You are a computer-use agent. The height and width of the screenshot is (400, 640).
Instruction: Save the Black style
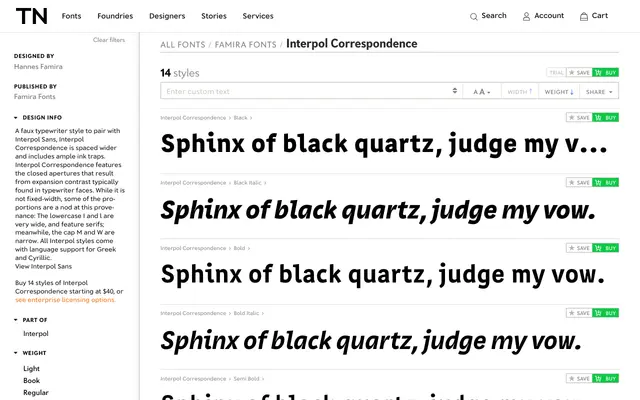pos(579,118)
